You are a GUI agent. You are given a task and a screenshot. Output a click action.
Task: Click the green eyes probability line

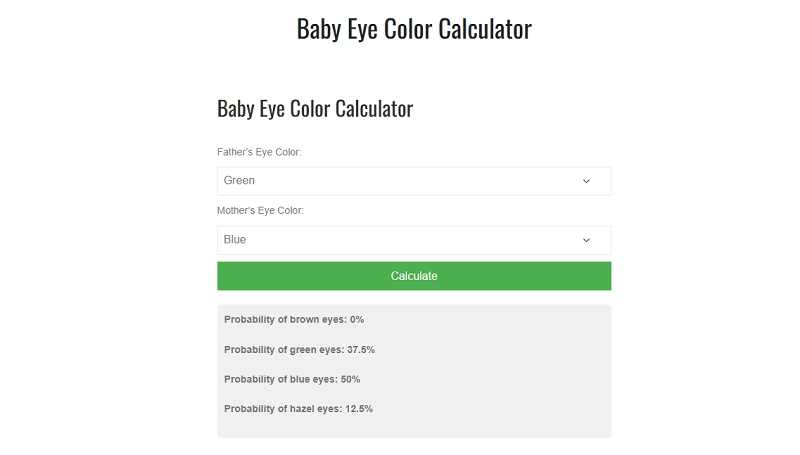pos(299,350)
